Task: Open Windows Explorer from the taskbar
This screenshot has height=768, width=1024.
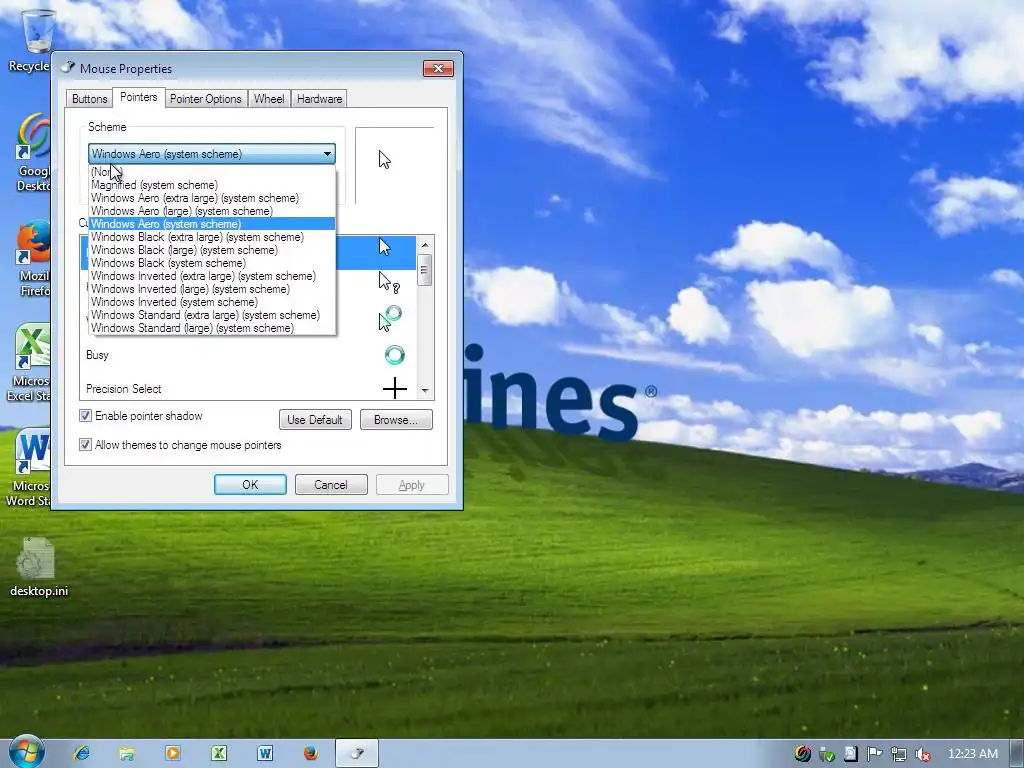Action: [x=127, y=754]
